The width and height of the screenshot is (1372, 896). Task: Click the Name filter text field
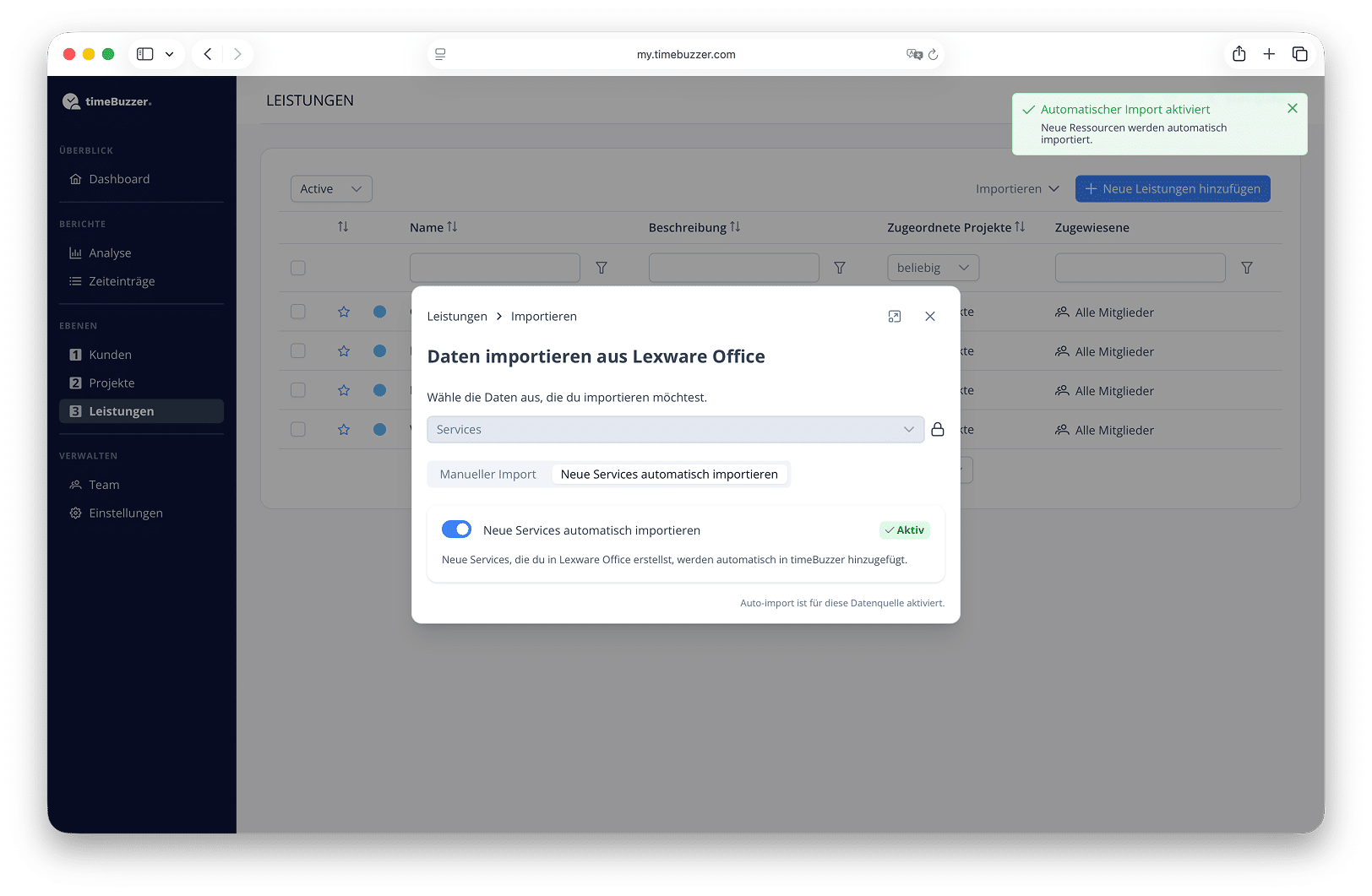[x=495, y=268]
